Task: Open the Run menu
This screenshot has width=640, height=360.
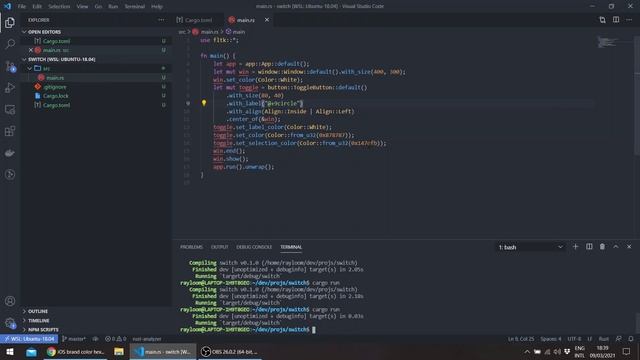Action: [113, 7]
